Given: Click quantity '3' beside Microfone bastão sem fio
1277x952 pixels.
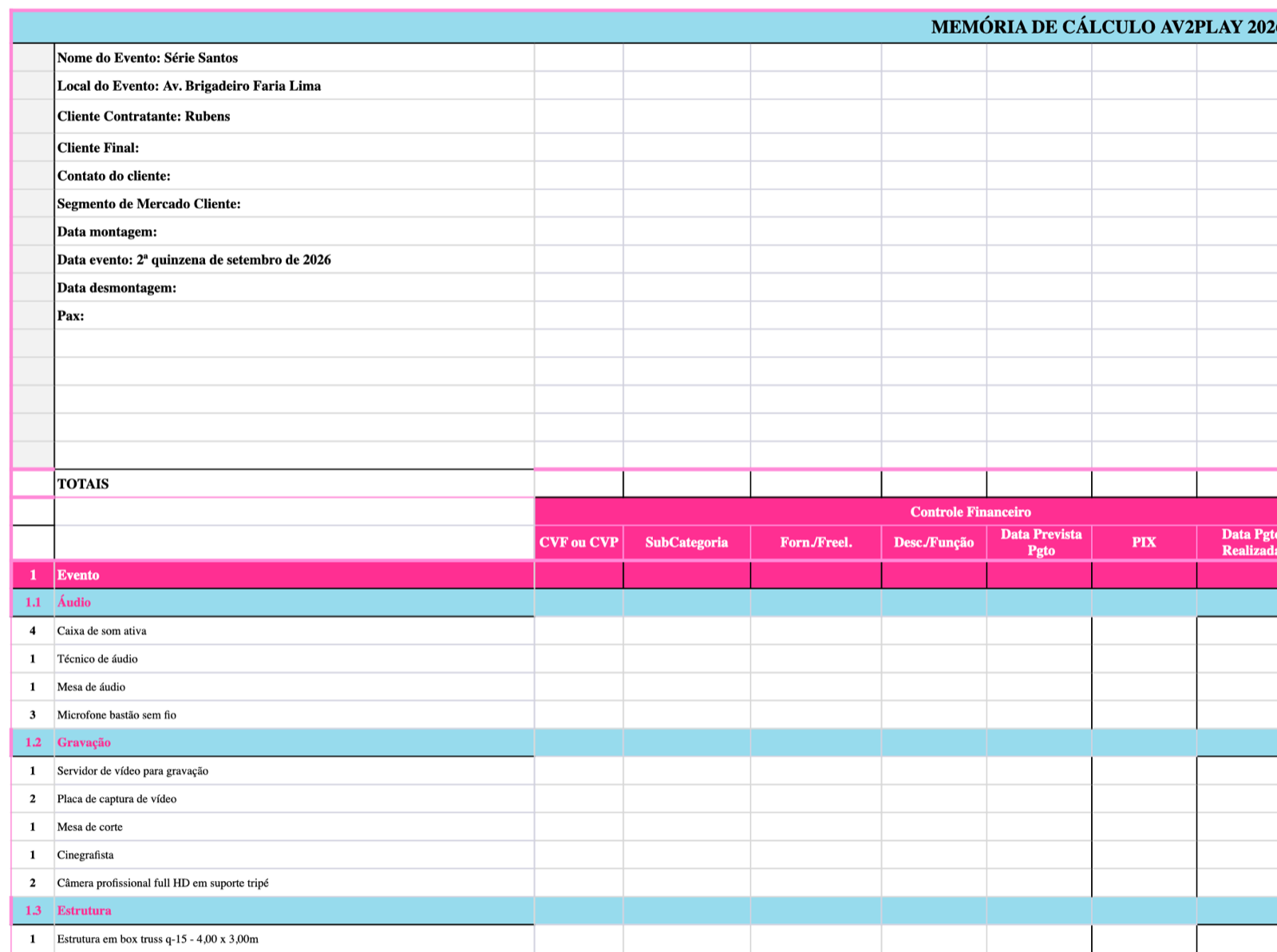Looking at the screenshot, I should [33, 715].
